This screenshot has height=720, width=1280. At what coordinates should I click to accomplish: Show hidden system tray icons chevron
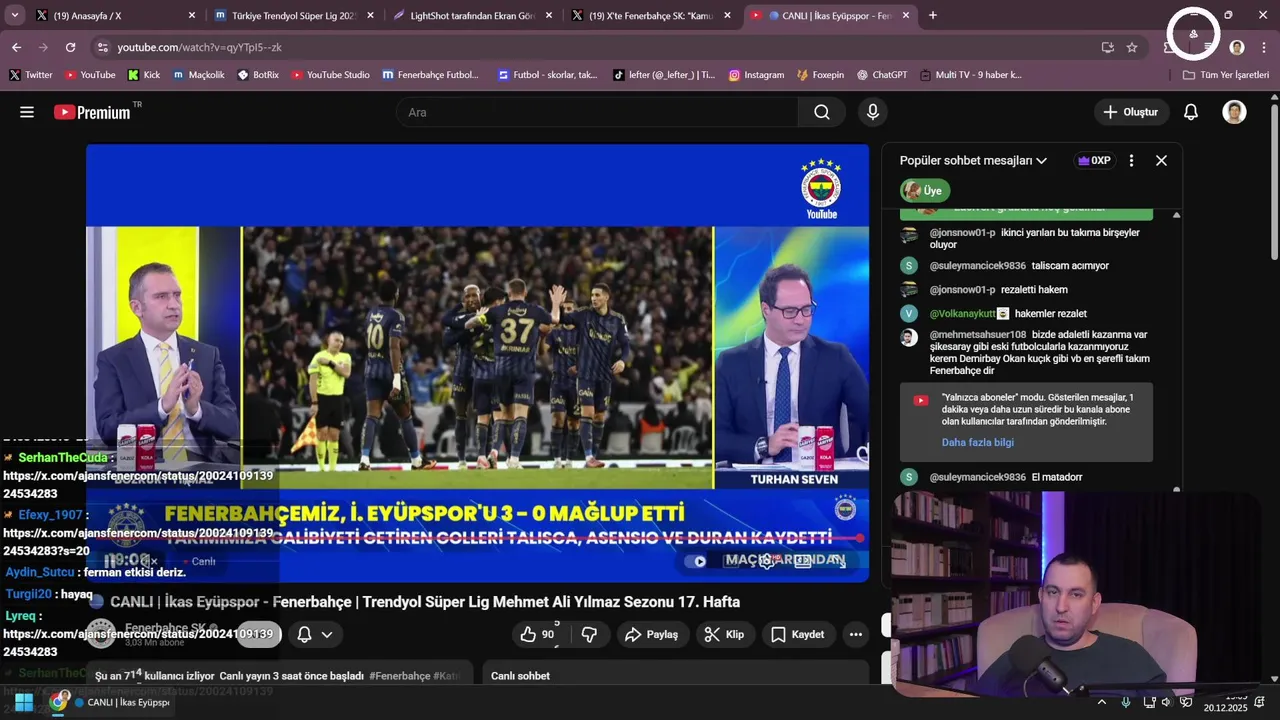(x=1101, y=702)
